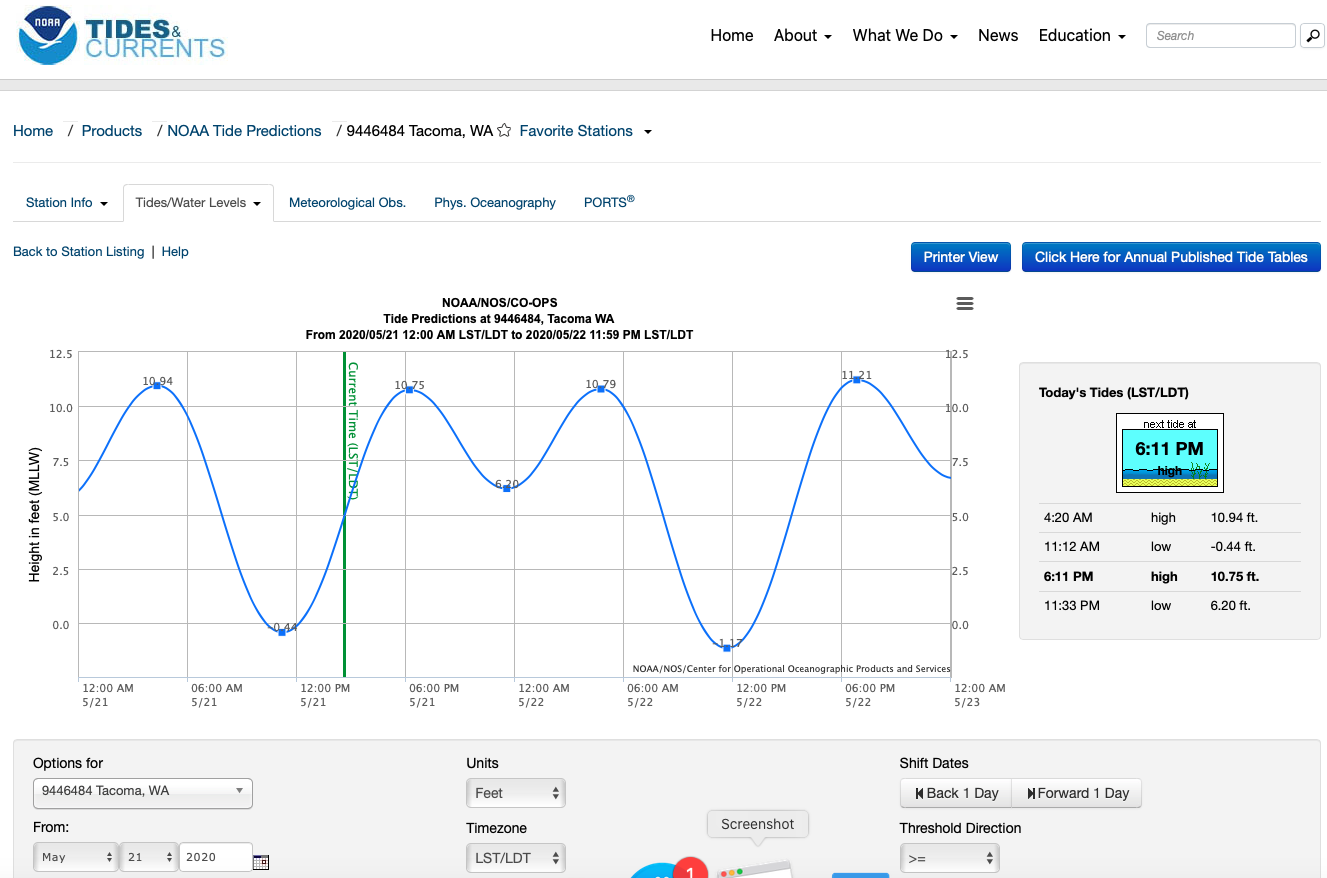Image resolution: width=1327 pixels, height=878 pixels.
Task: Open the Home navigation link
Action: [x=732, y=35]
